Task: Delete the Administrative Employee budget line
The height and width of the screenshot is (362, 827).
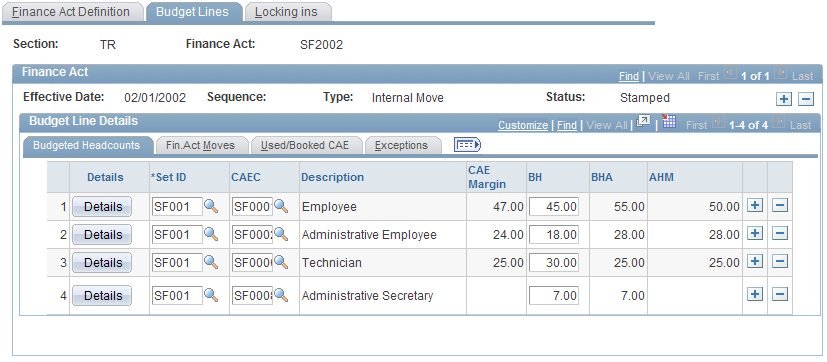Action: pos(780,233)
